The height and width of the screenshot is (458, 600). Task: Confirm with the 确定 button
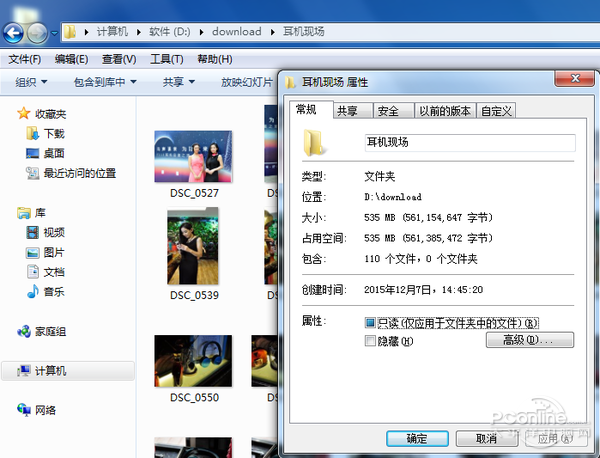pyautogui.click(x=417, y=438)
